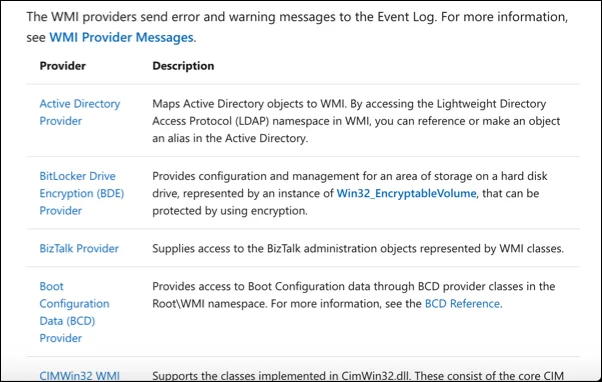Follow the BCD Reference link
The image size is (602, 382).
click(462, 304)
